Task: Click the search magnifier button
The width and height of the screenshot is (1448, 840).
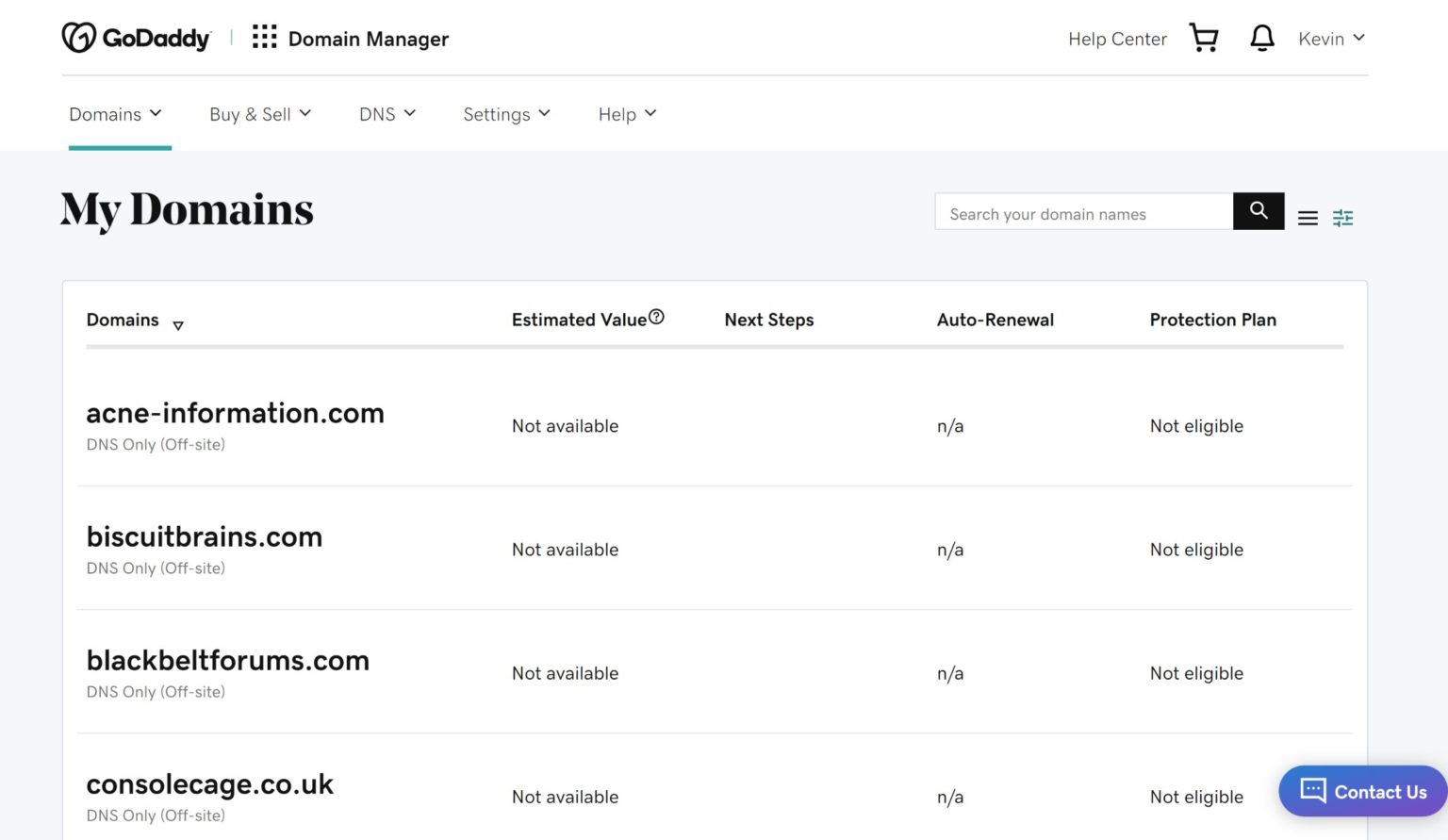Action: [x=1258, y=211]
